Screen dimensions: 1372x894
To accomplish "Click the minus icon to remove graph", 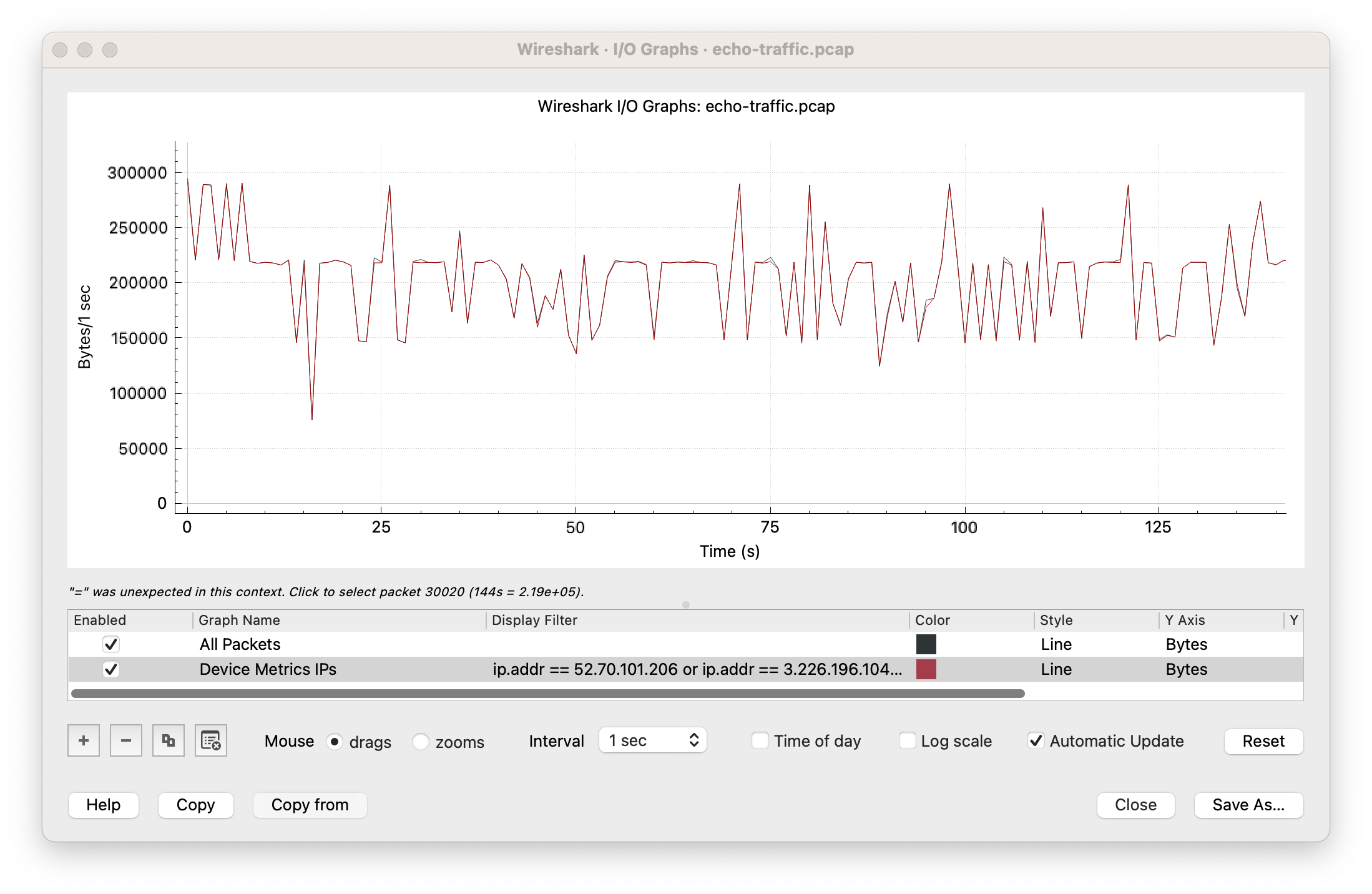I will [x=126, y=740].
